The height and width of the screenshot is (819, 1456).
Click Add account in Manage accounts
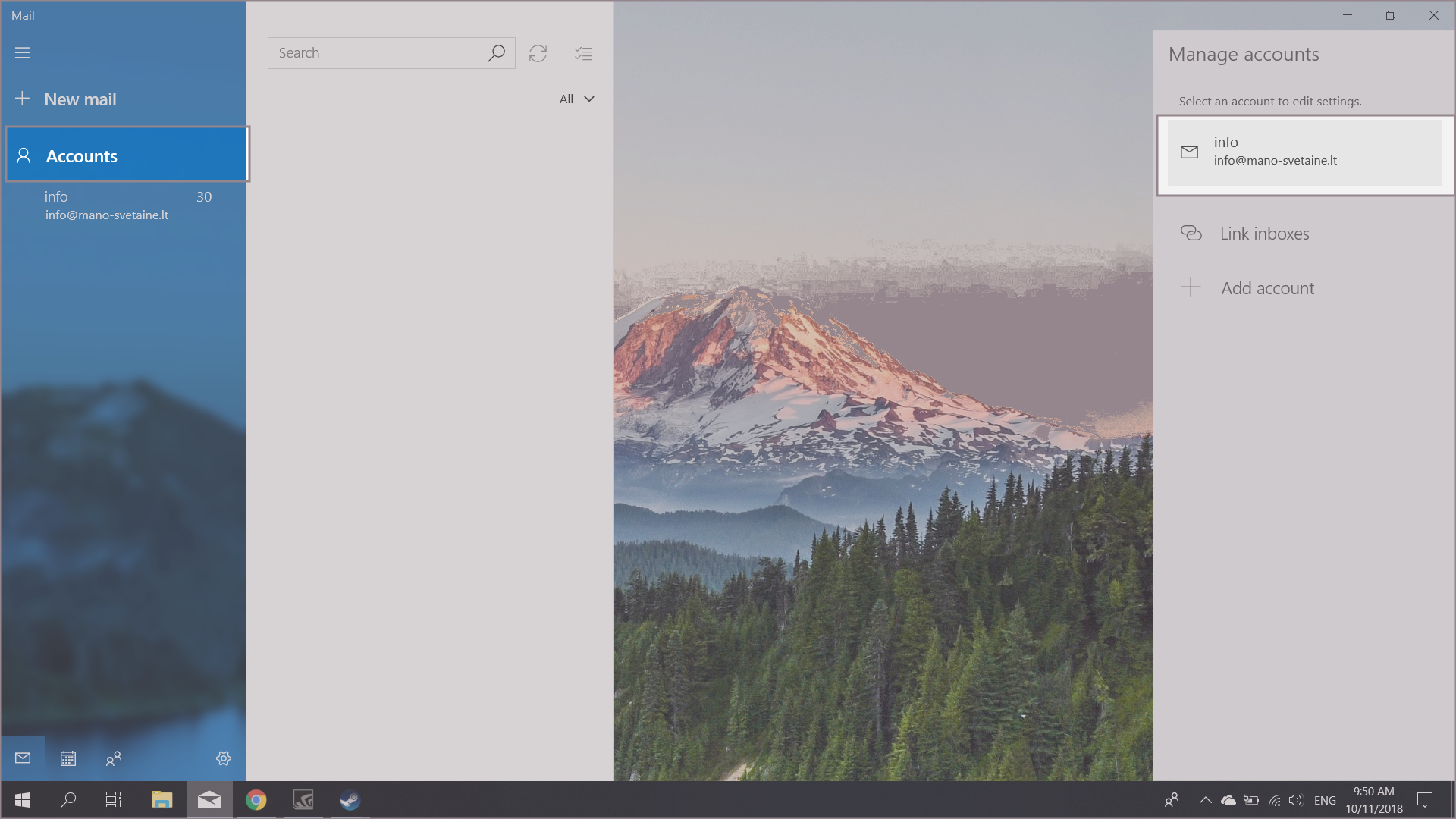1266,288
